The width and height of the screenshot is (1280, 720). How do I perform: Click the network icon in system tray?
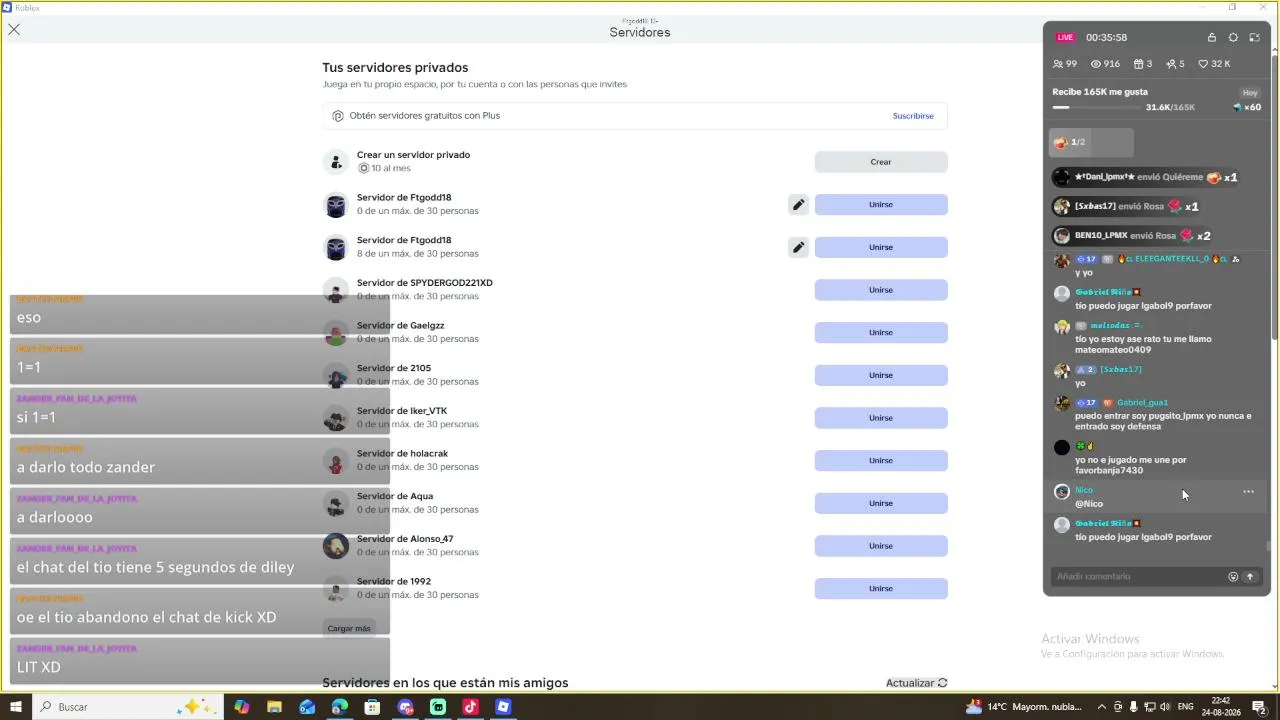pos(1150,707)
